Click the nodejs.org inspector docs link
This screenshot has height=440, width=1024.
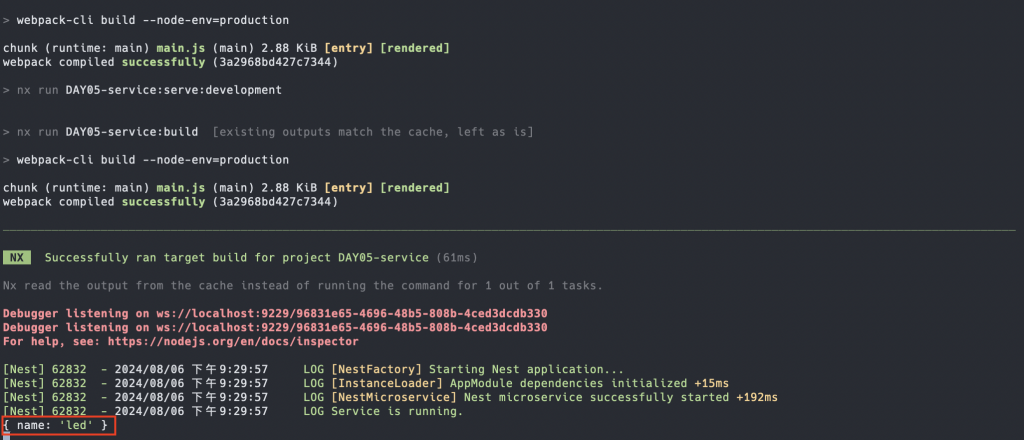(x=232, y=341)
